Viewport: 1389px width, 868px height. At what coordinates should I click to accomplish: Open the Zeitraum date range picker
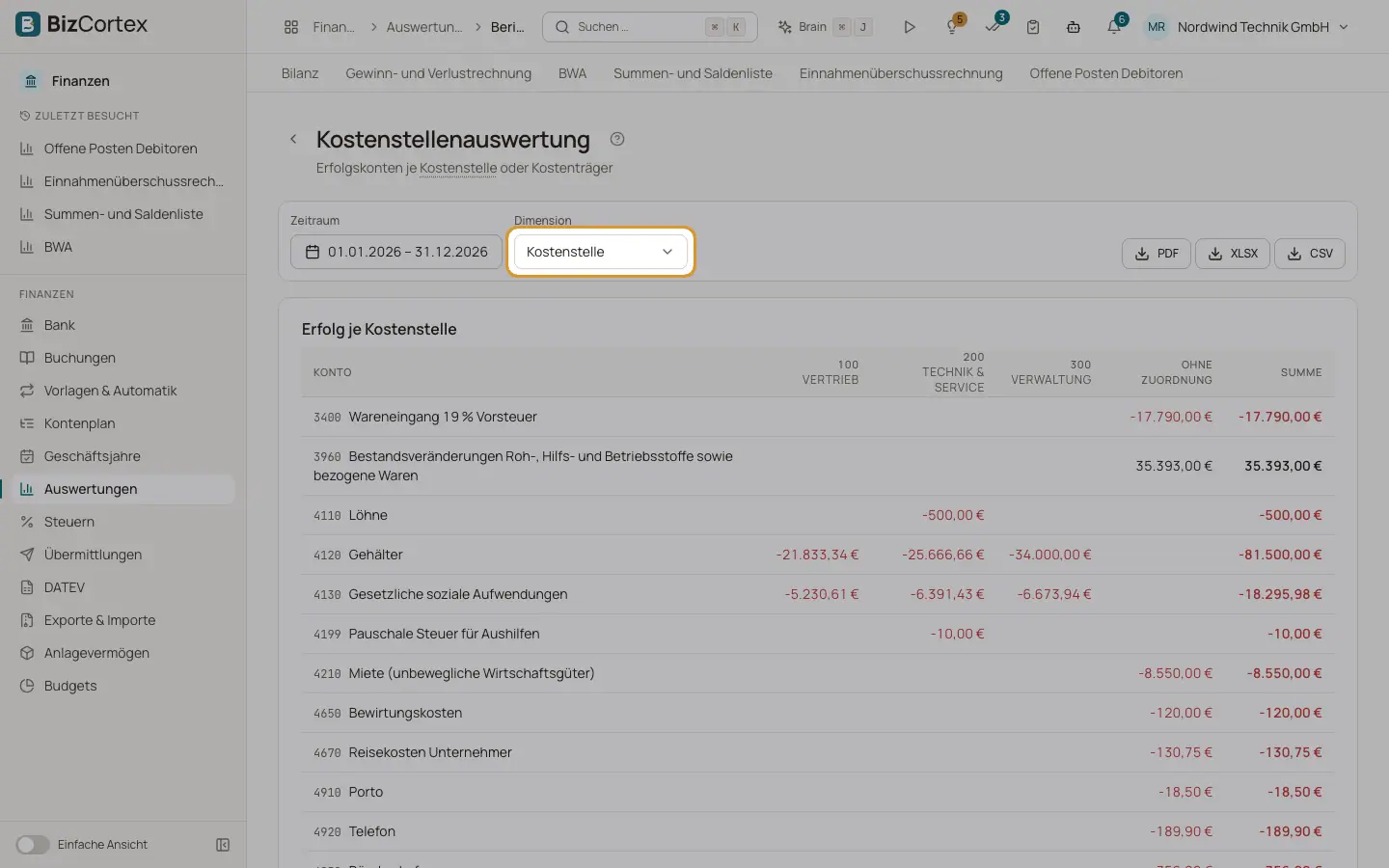396,252
